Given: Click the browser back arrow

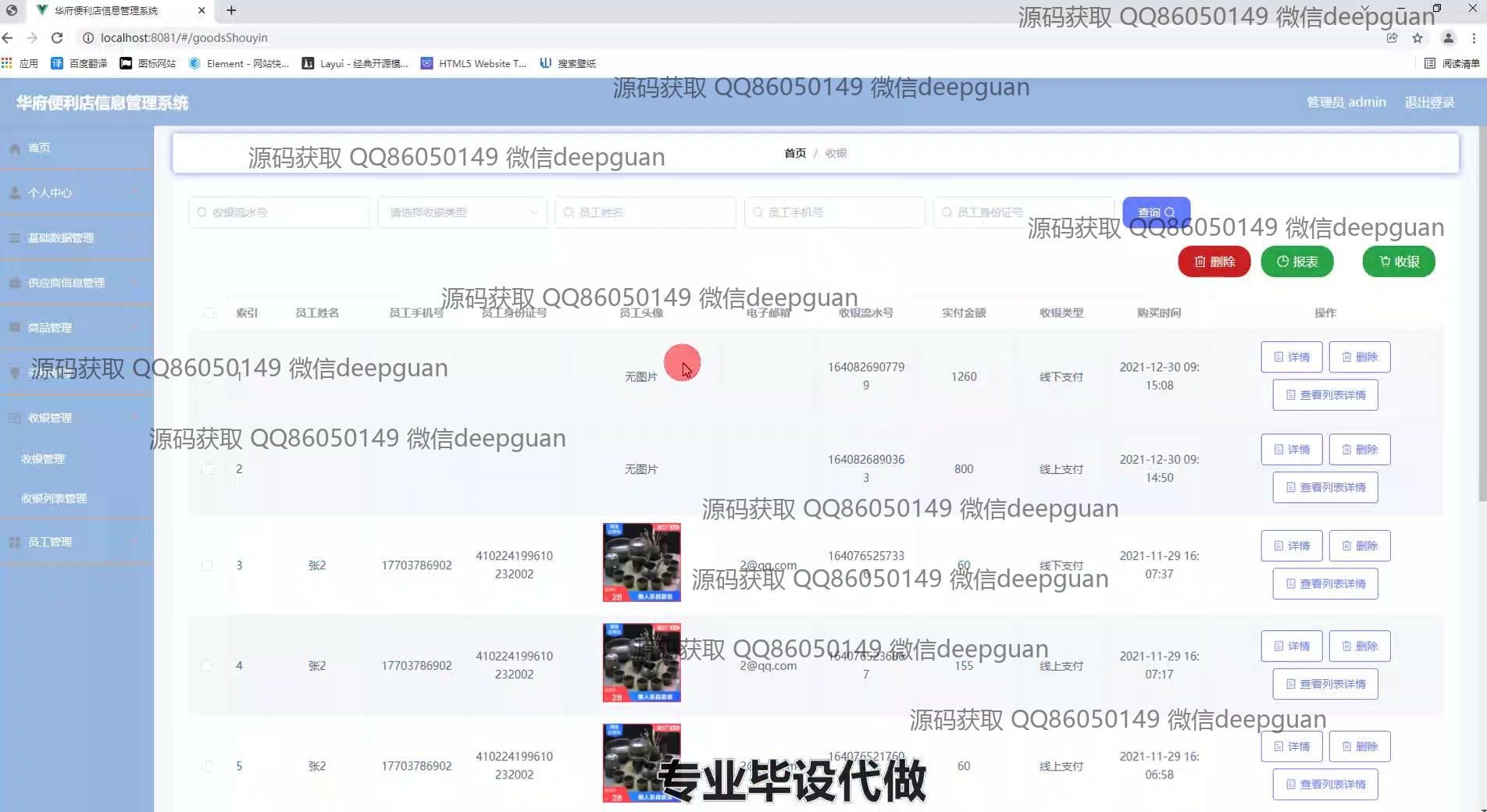Looking at the screenshot, I should coord(8,37).
